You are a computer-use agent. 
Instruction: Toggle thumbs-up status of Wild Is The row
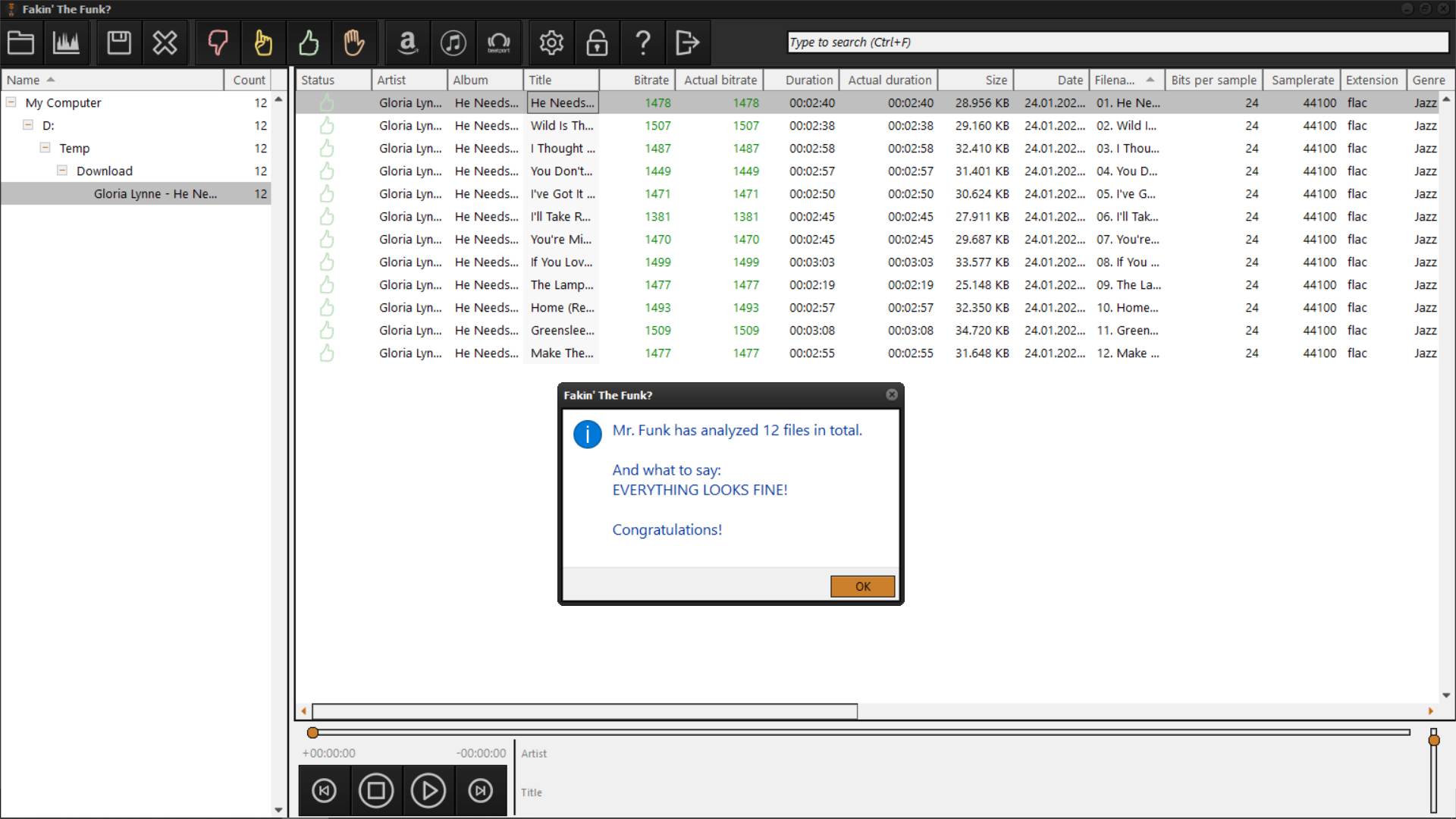pyautogui.click(x=327, y=126)
